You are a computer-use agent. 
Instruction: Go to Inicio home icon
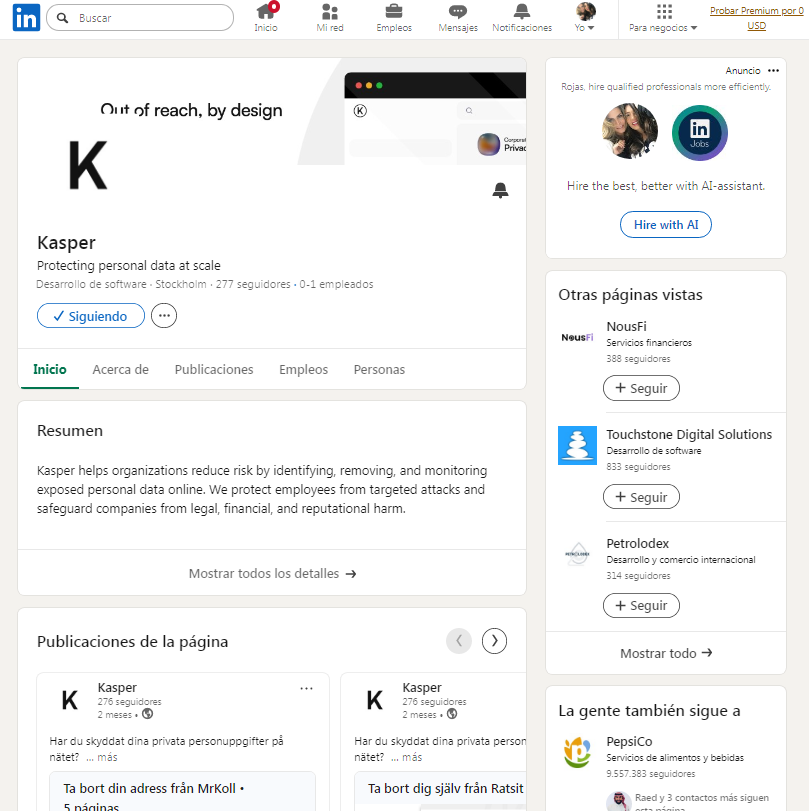point(266,18)
